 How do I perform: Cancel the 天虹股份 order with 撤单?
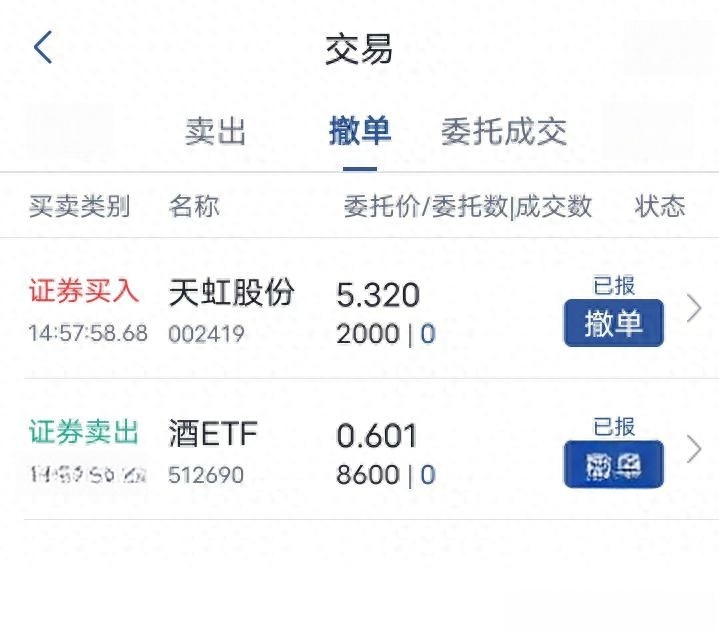pos(614,323)
